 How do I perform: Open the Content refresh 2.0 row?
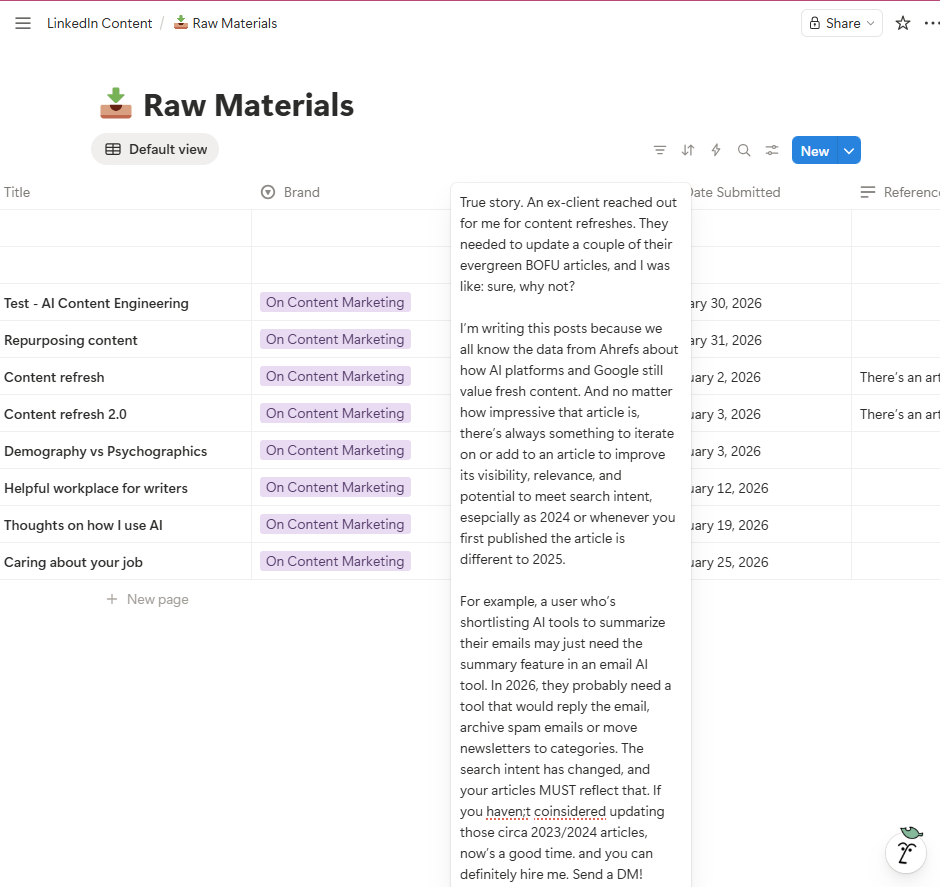pyautogui.click(x=65, y=414)
